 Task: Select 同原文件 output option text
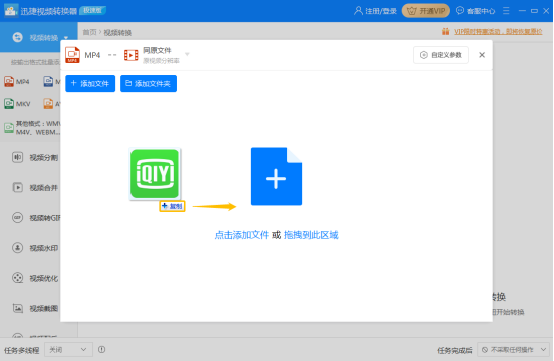click(157, 51)
